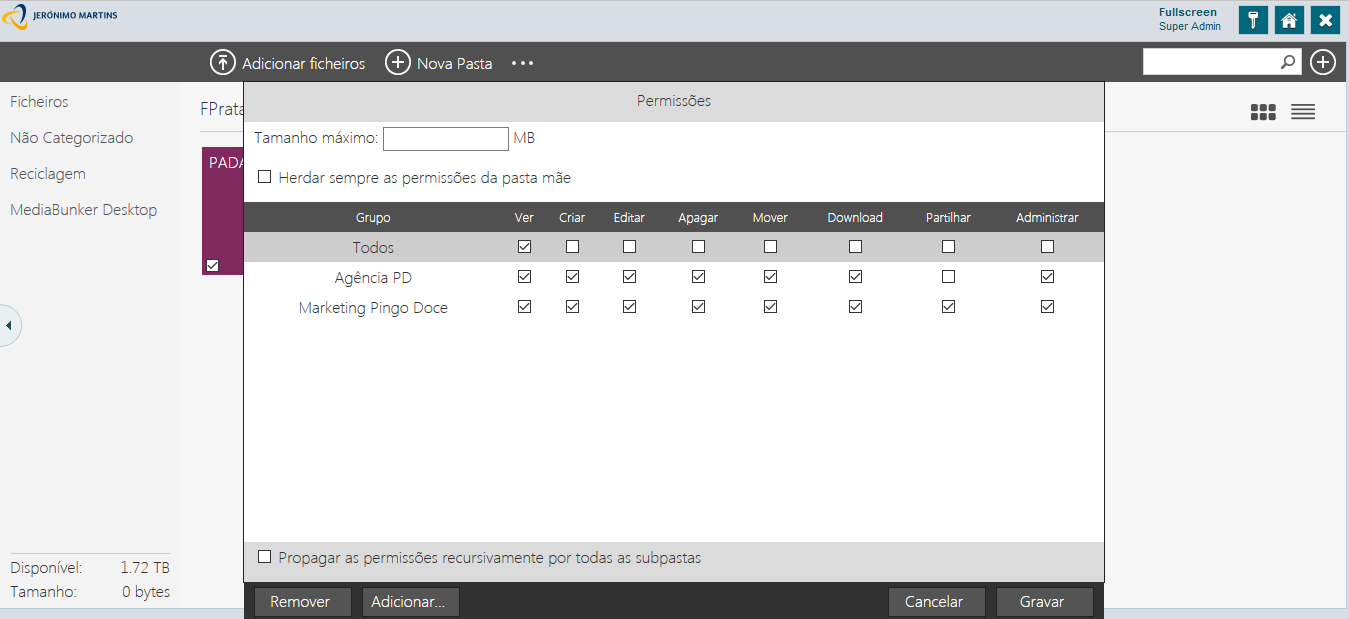Uncheck Ver for Agência PD

pyautogui.click(x=524, y=276)
